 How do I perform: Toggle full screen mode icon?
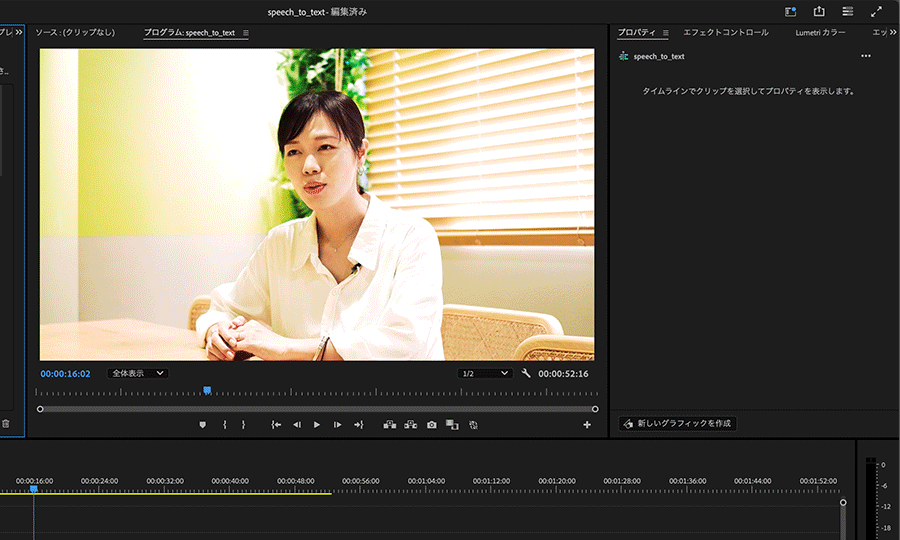click(x=876, y=11)
